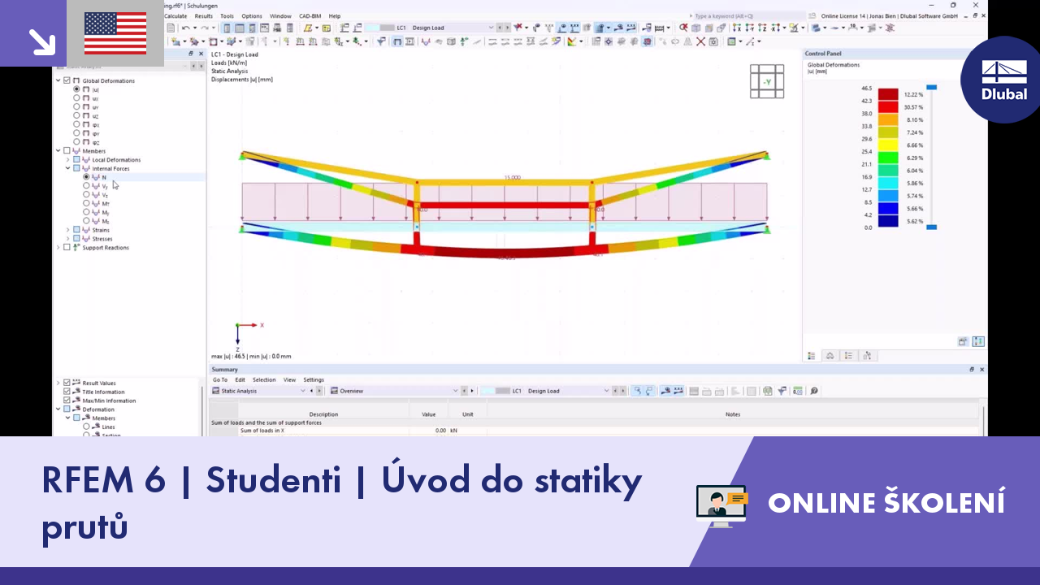Viewport: 1040px width, 585px height.
Task: Click the online training monitor icon
Action: 722,505
